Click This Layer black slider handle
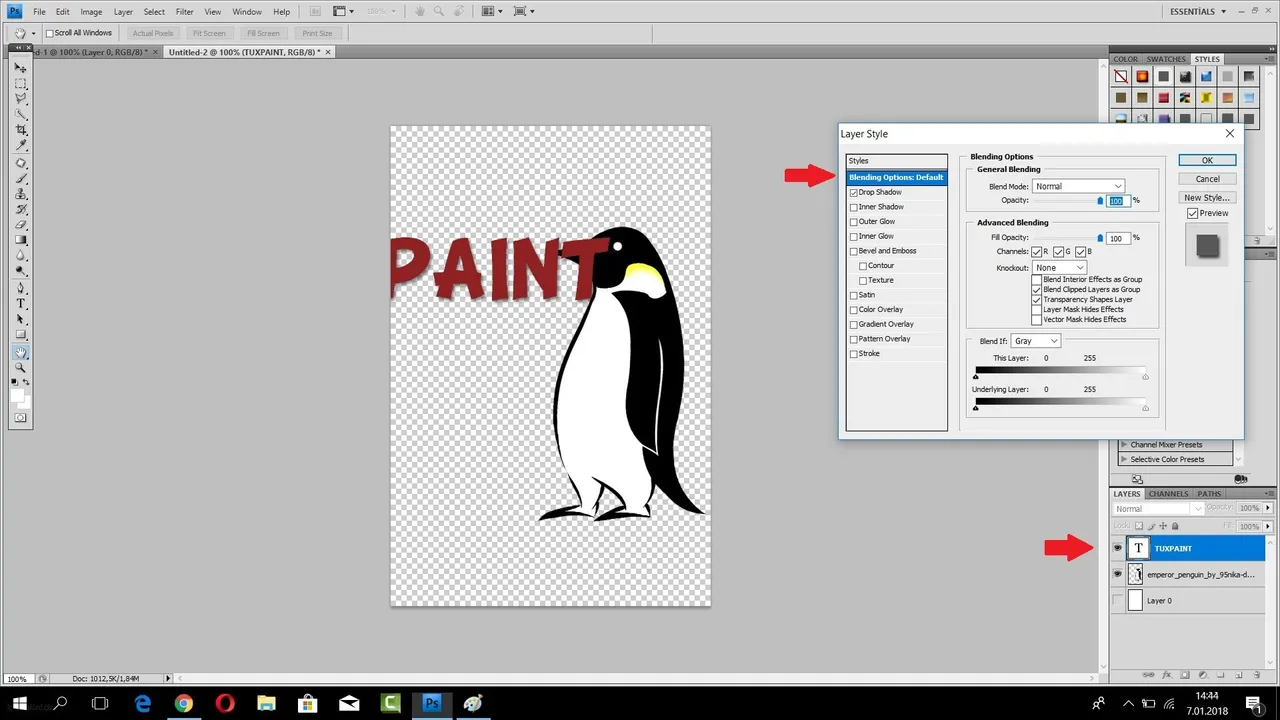This screenshot has width=1280, height=720. pyautogui.click(x=976, y=377)
